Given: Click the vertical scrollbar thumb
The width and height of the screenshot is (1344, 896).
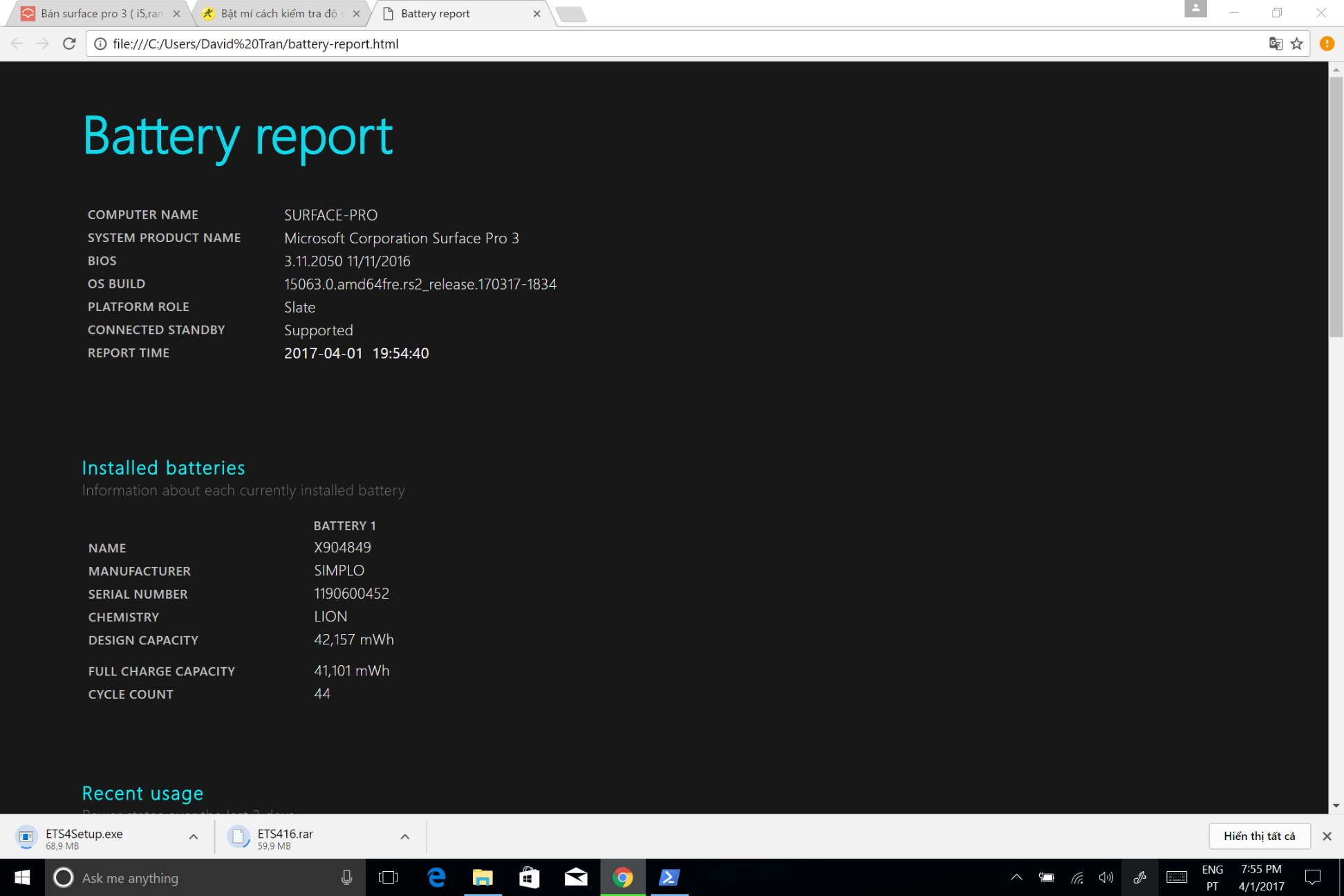Looking at the screenshot, I should [x=1336, y=207].
